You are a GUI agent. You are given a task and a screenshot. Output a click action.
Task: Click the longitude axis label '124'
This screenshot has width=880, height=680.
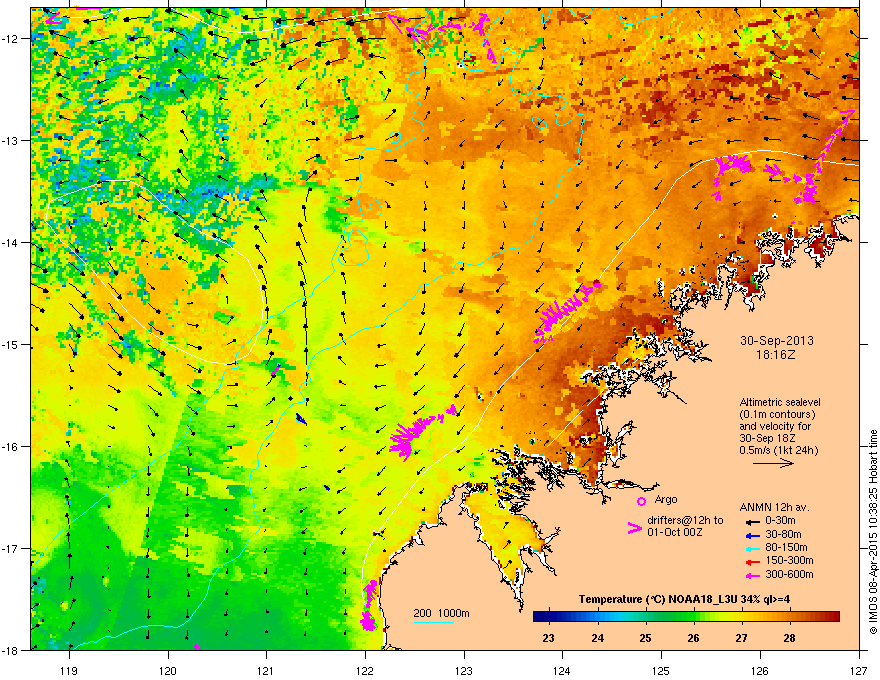click(x=562, y=670)
